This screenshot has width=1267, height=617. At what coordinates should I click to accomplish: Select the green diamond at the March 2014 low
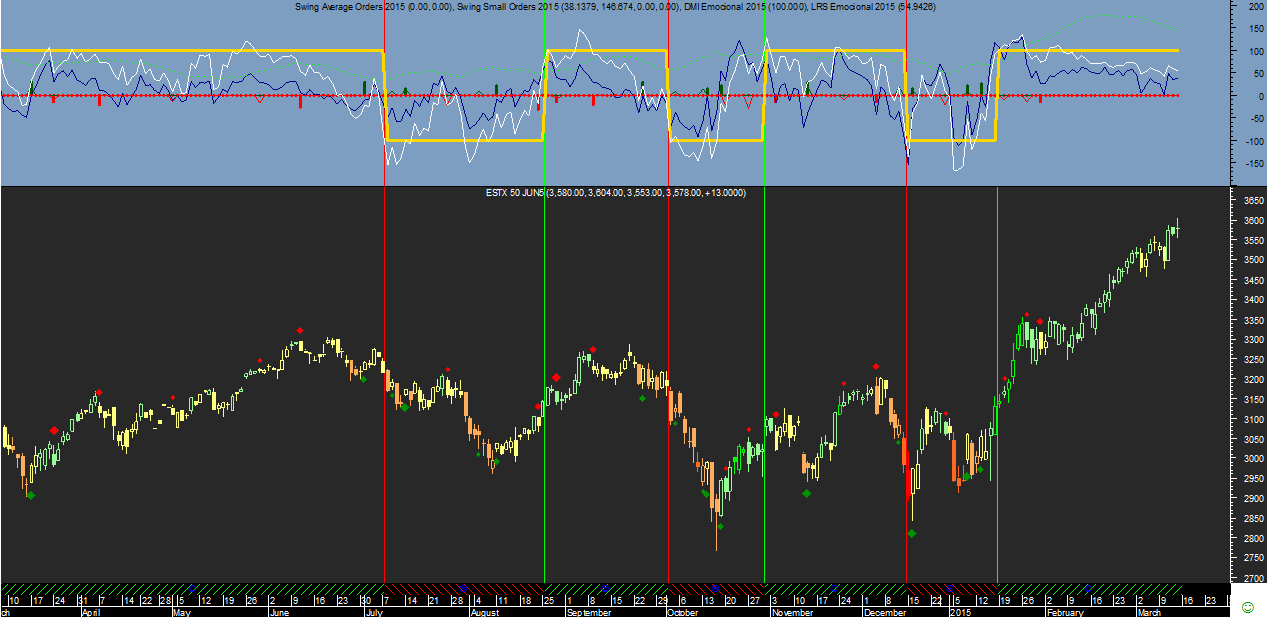[x=31, y=495]
